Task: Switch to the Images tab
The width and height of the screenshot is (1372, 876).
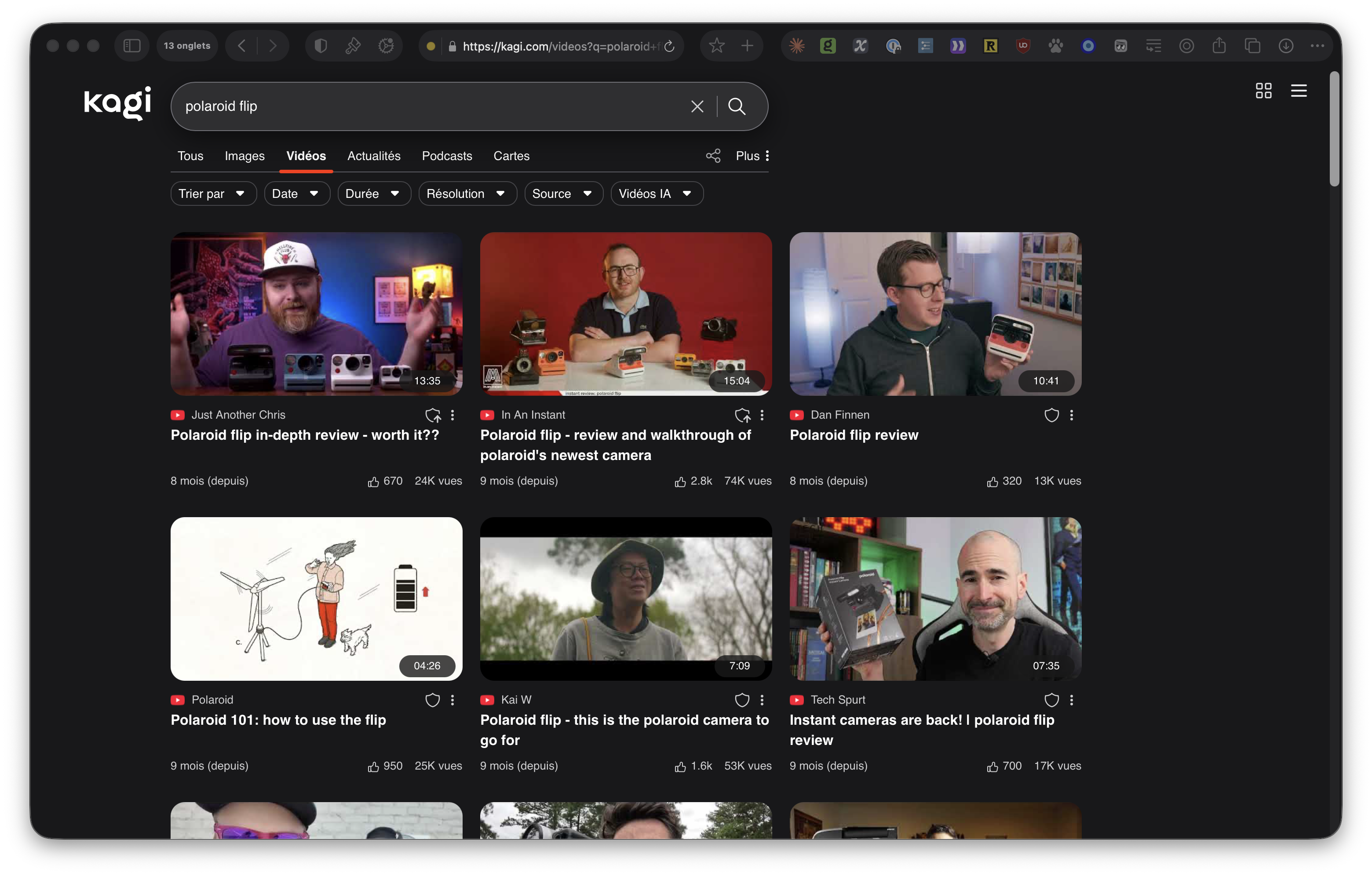Action: point(244,156)
